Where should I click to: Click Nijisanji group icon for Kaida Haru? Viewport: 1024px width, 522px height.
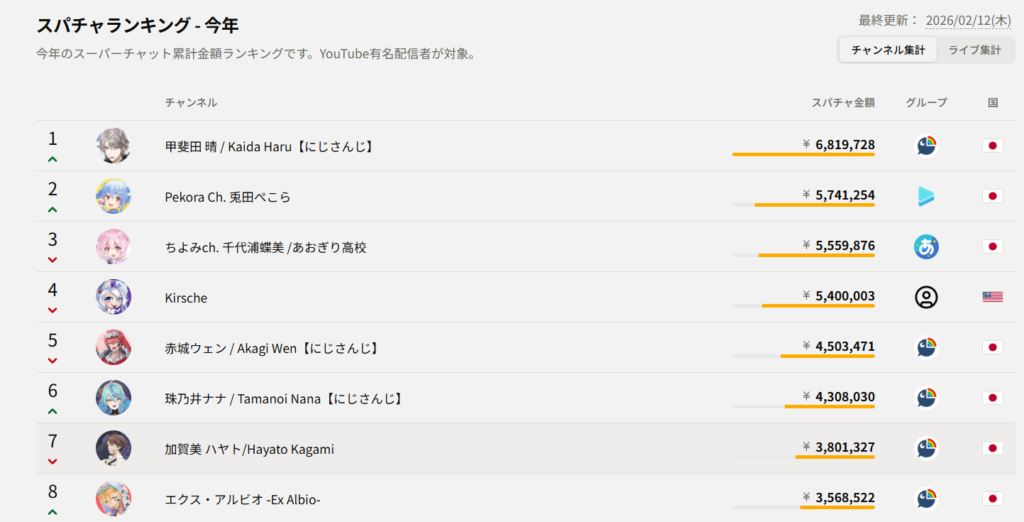pyautogui.click(x=926, y=146)
